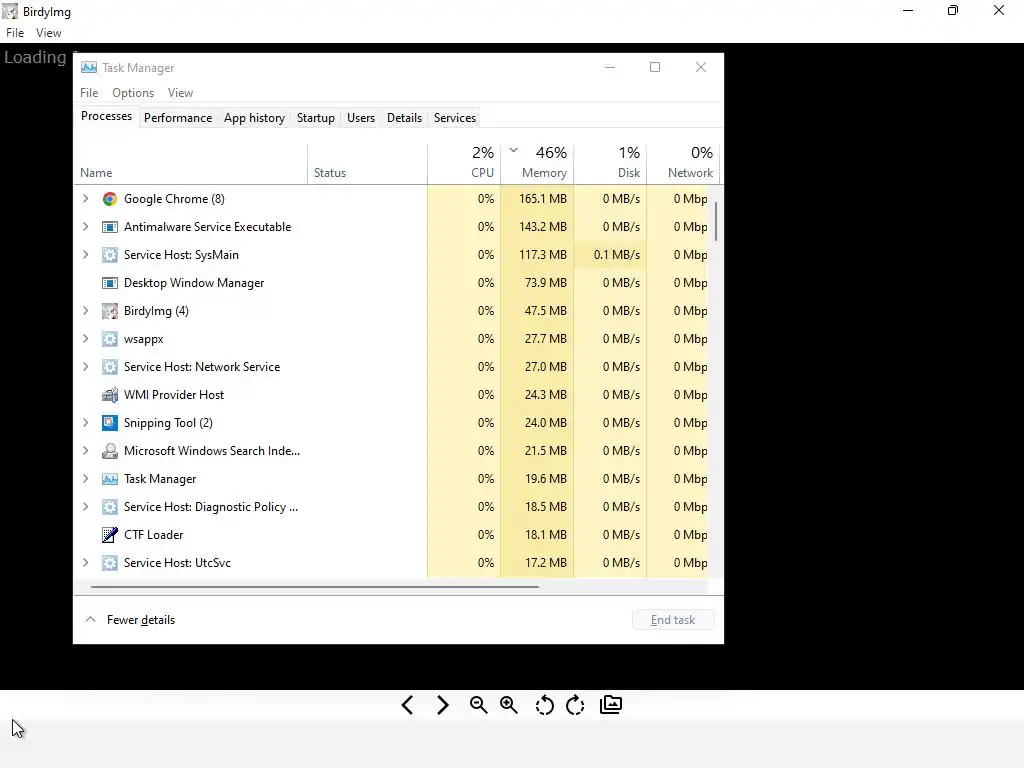Screen dimensions: 1024x768
Task: Expand the BirdyImg (4) process group
Action: pyautogui.click(x=86, y=312)
